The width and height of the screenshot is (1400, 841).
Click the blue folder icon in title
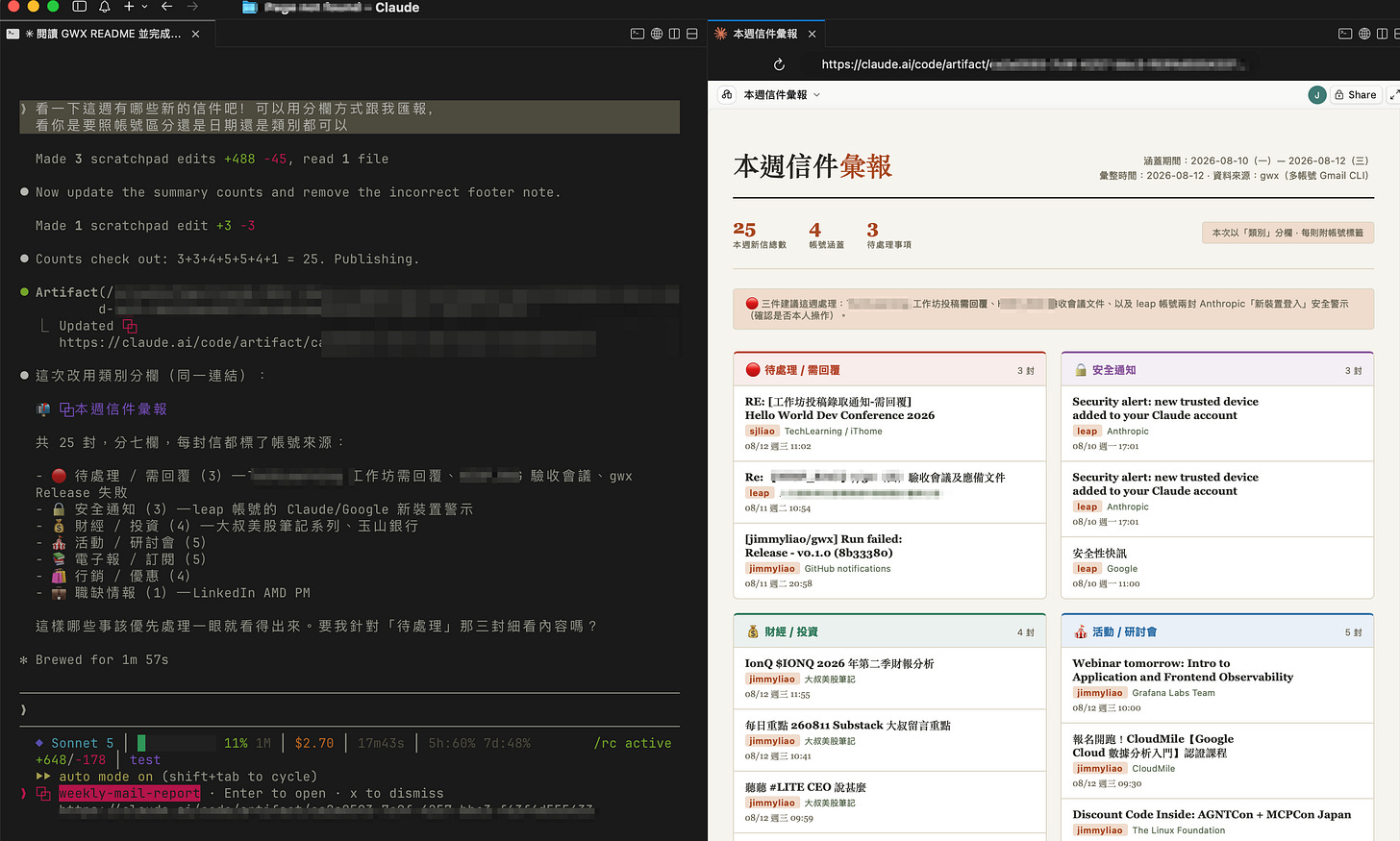[249, 8]
